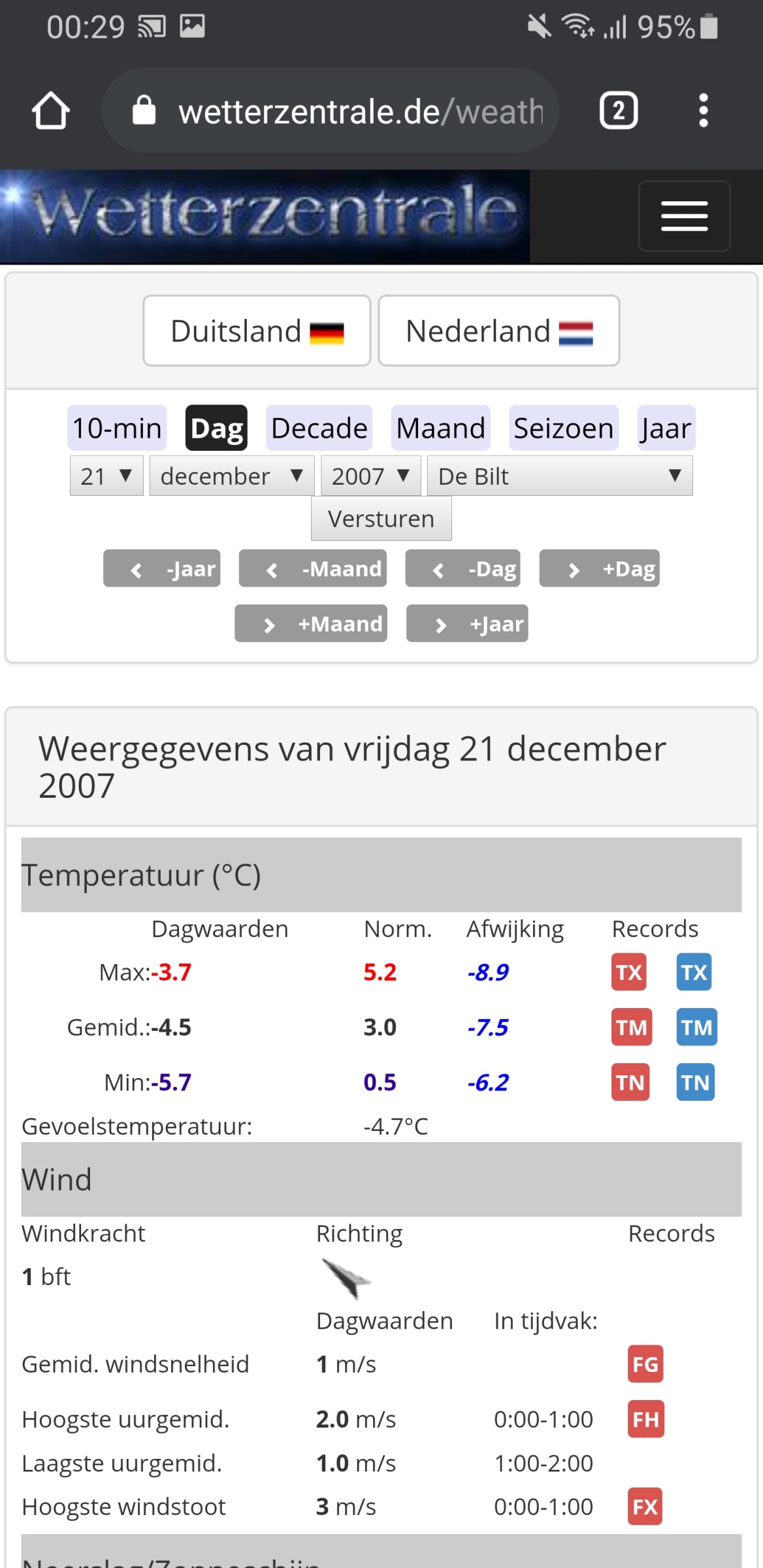This screenshot has width=763, height=1568.
Task: Switch to the 10-min tab
Action: pos(117,429)
